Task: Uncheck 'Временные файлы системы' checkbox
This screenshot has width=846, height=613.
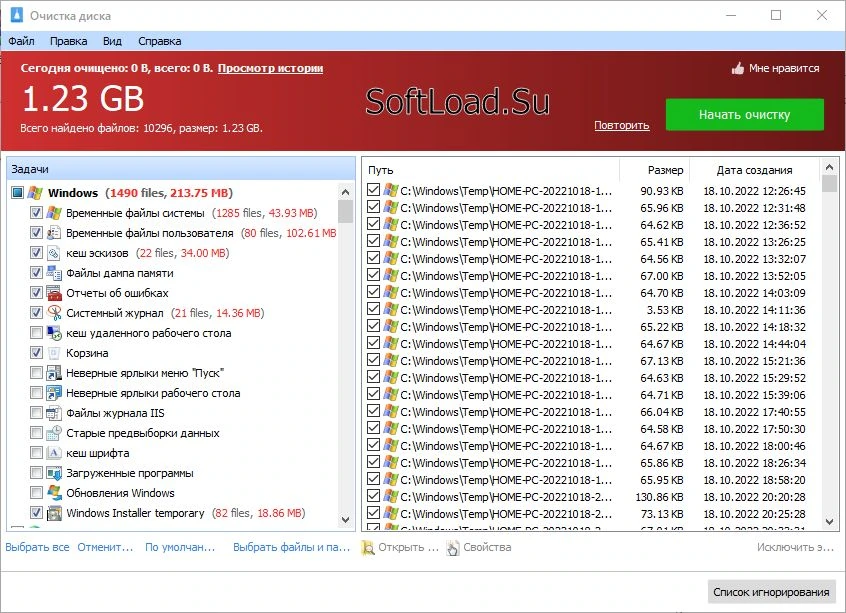Action: click(x=36, y=213)
